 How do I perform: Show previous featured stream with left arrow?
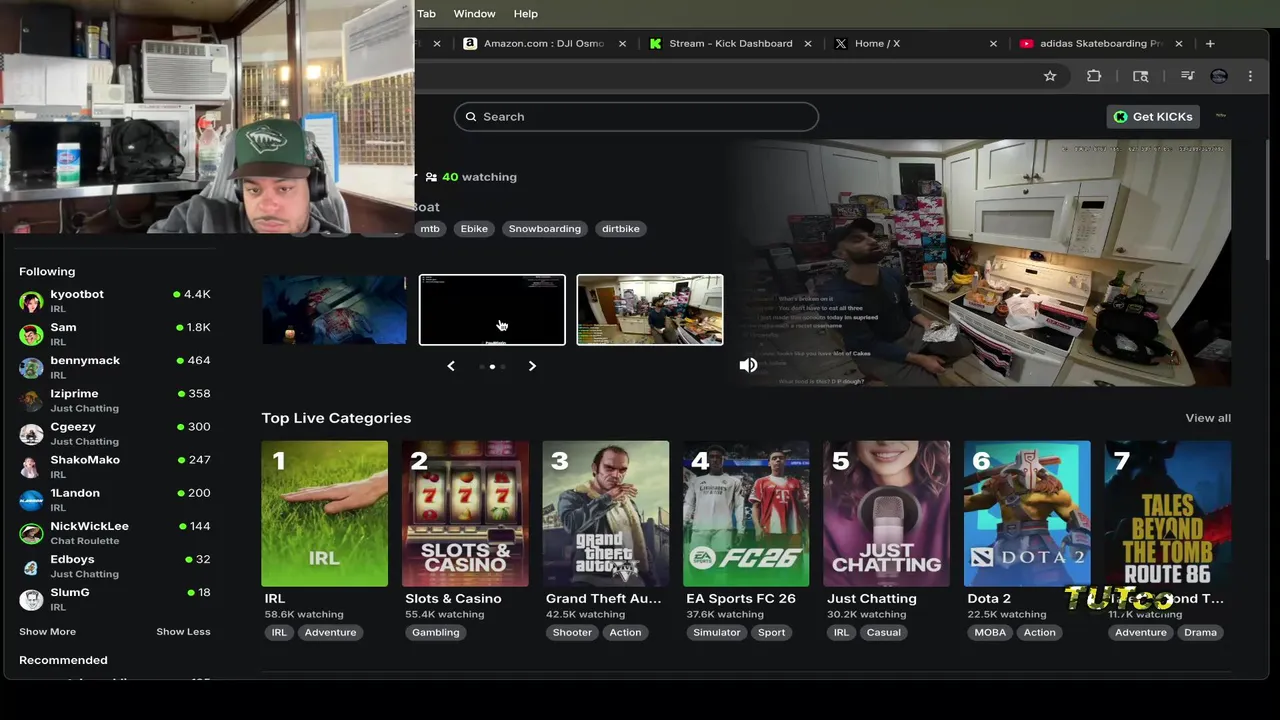451,366
